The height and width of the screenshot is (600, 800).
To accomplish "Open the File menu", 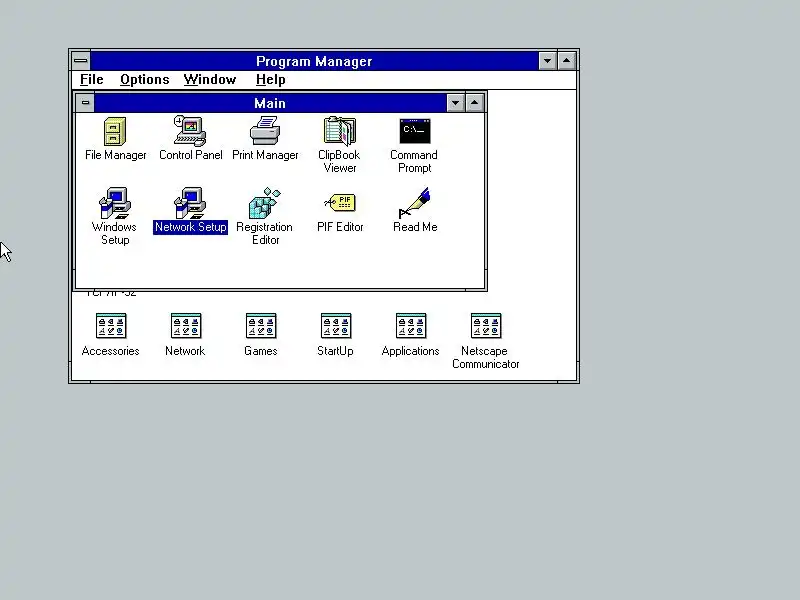I will tap(92, 80).
